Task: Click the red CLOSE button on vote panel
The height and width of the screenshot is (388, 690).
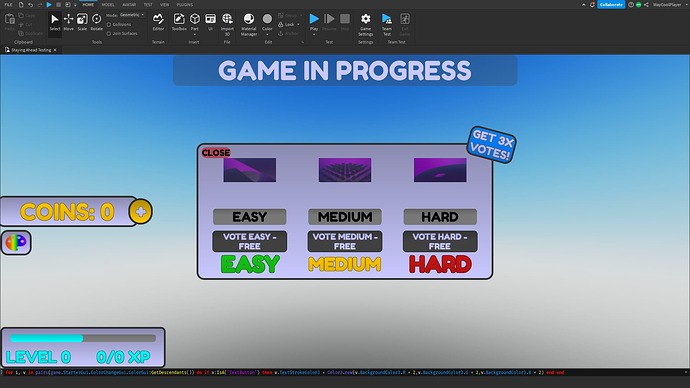Action: point(216,153)
